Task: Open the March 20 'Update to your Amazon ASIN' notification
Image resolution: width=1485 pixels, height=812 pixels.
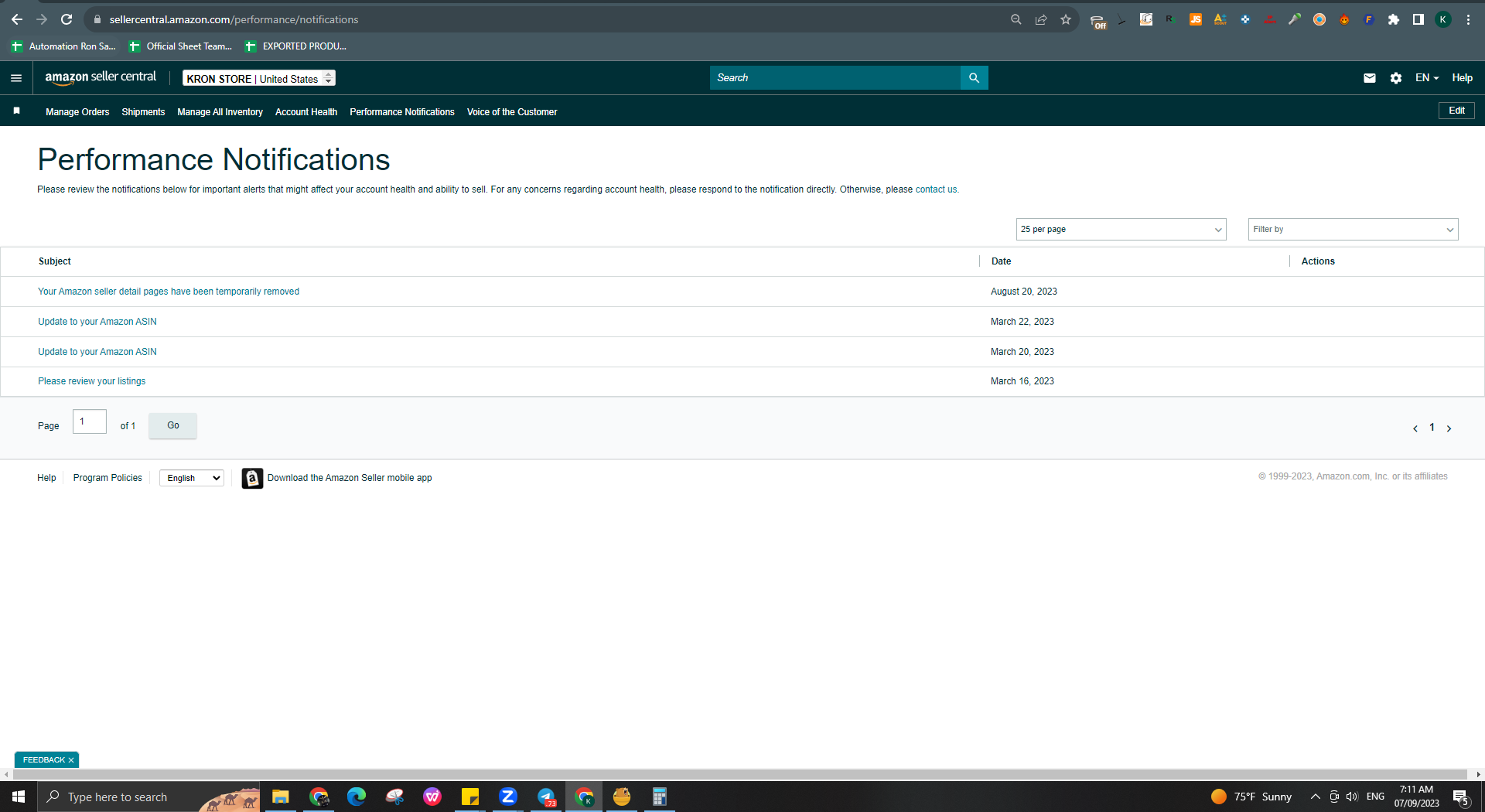Action: coord(97,352)
